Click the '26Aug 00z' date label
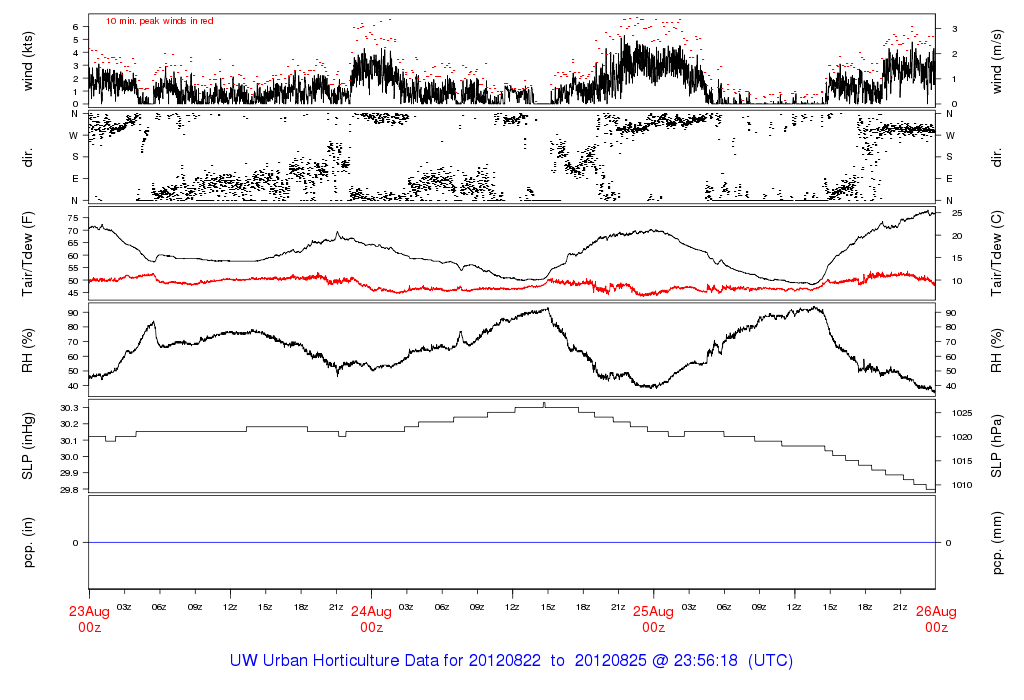The image size is (1024, 700). [x=936, y=619]
